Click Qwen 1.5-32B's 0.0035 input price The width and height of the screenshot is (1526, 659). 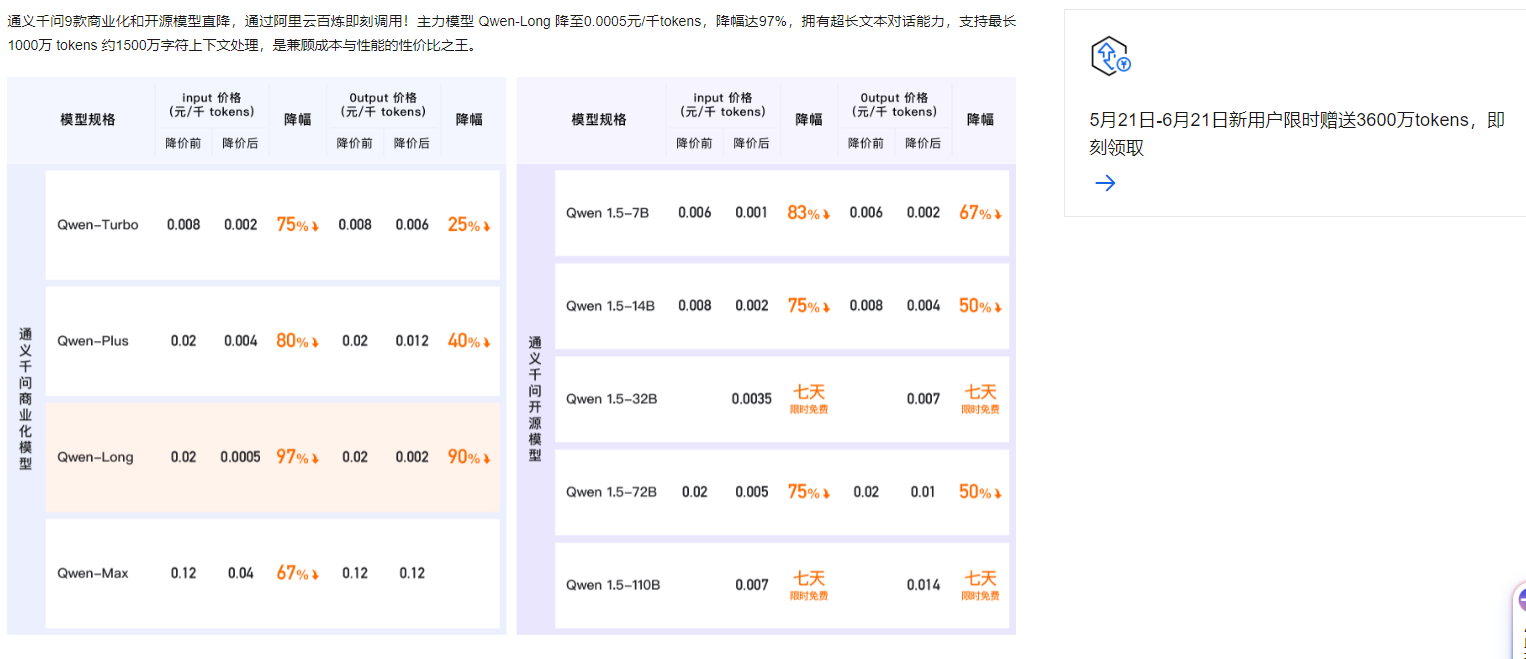(x=751, y=399)
